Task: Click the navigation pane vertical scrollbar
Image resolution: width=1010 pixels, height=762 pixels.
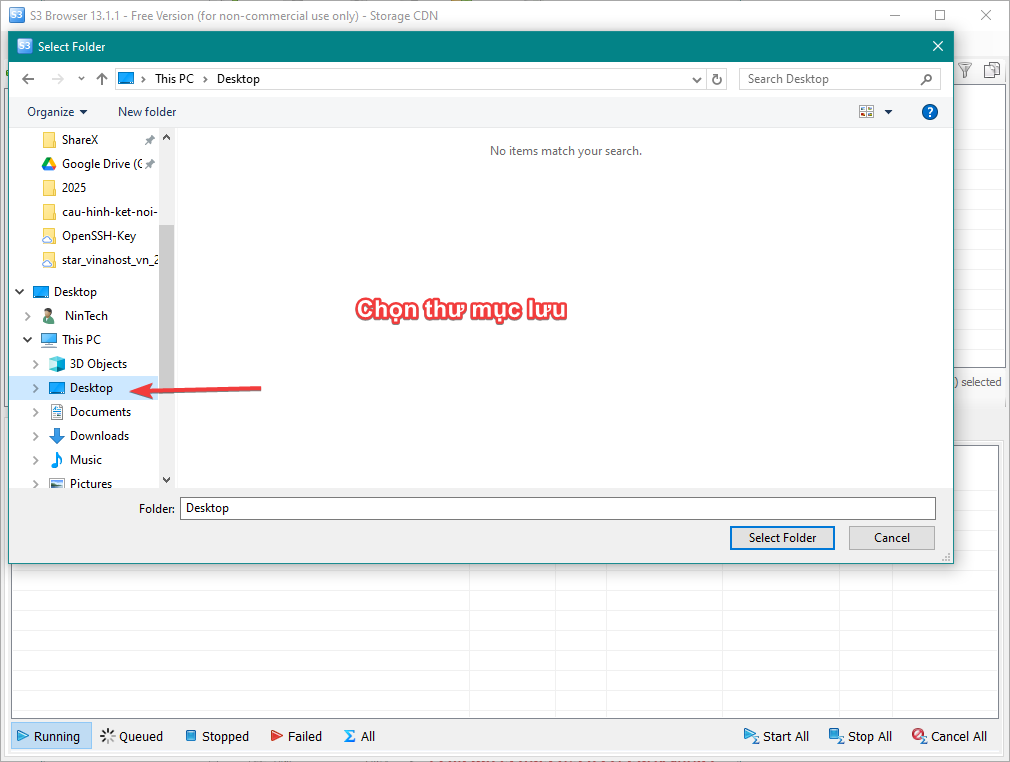Action: click(x=166, y=300)
